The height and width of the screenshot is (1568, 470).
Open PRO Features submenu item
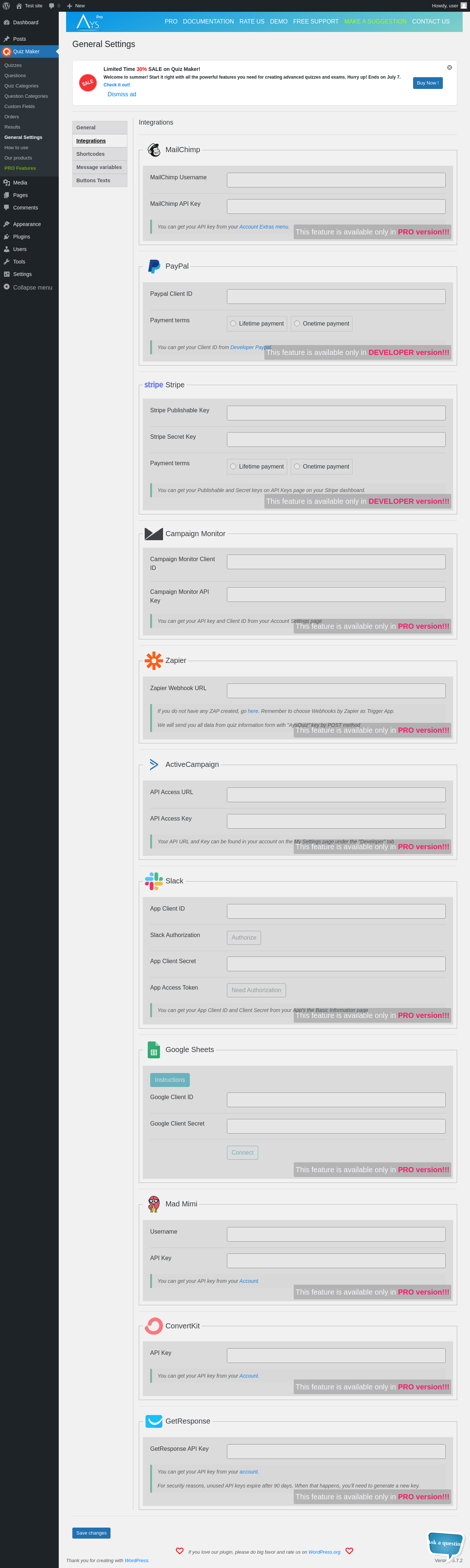coord(20,168)
